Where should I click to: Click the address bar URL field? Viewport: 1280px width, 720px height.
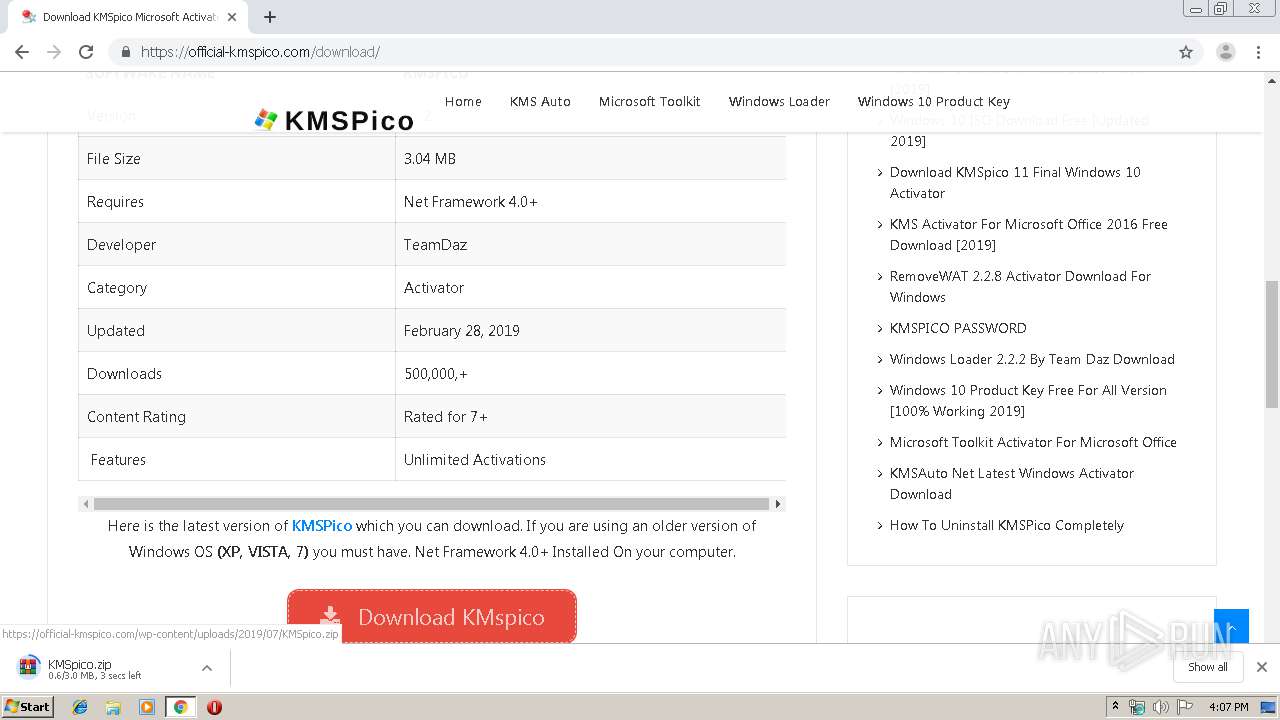640,52
